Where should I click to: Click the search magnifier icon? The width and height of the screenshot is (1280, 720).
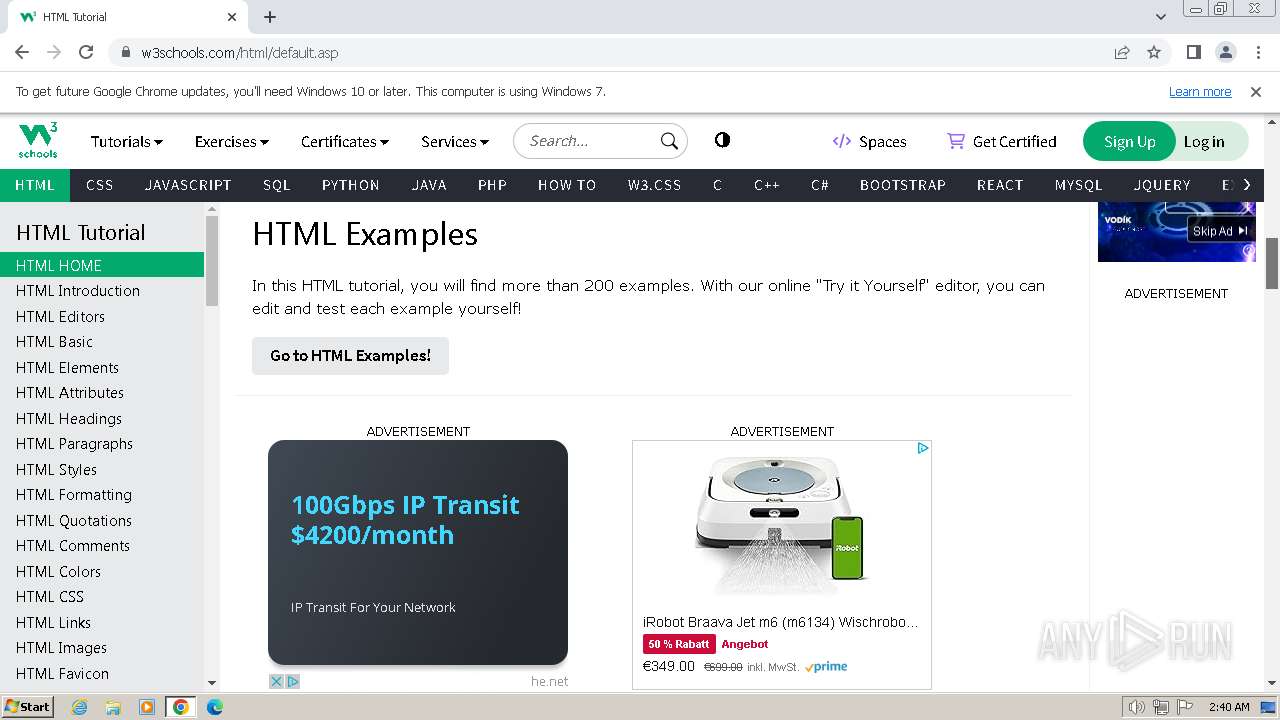[669, 141]
